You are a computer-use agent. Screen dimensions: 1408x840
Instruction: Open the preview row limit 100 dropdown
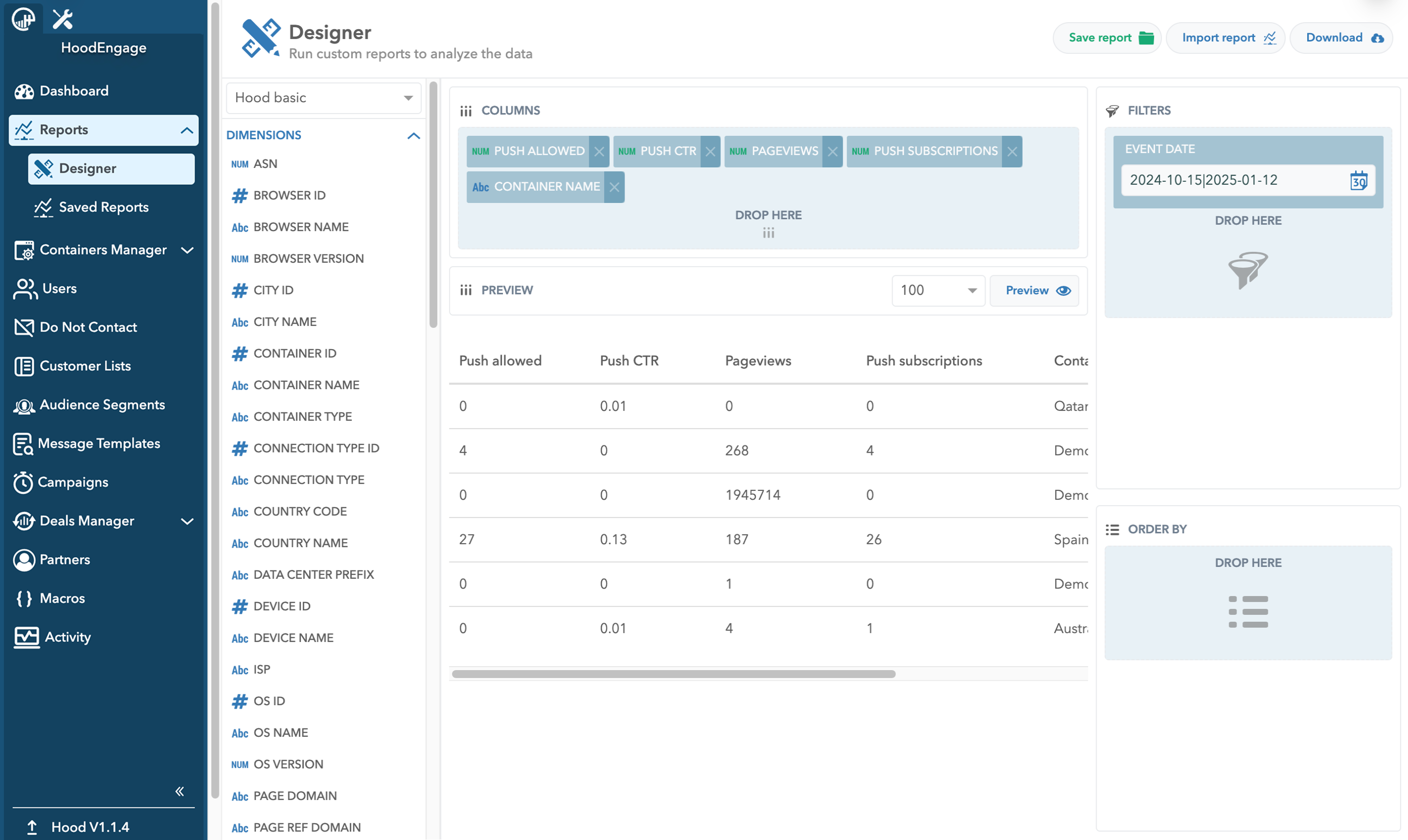(x=938, y=290)
